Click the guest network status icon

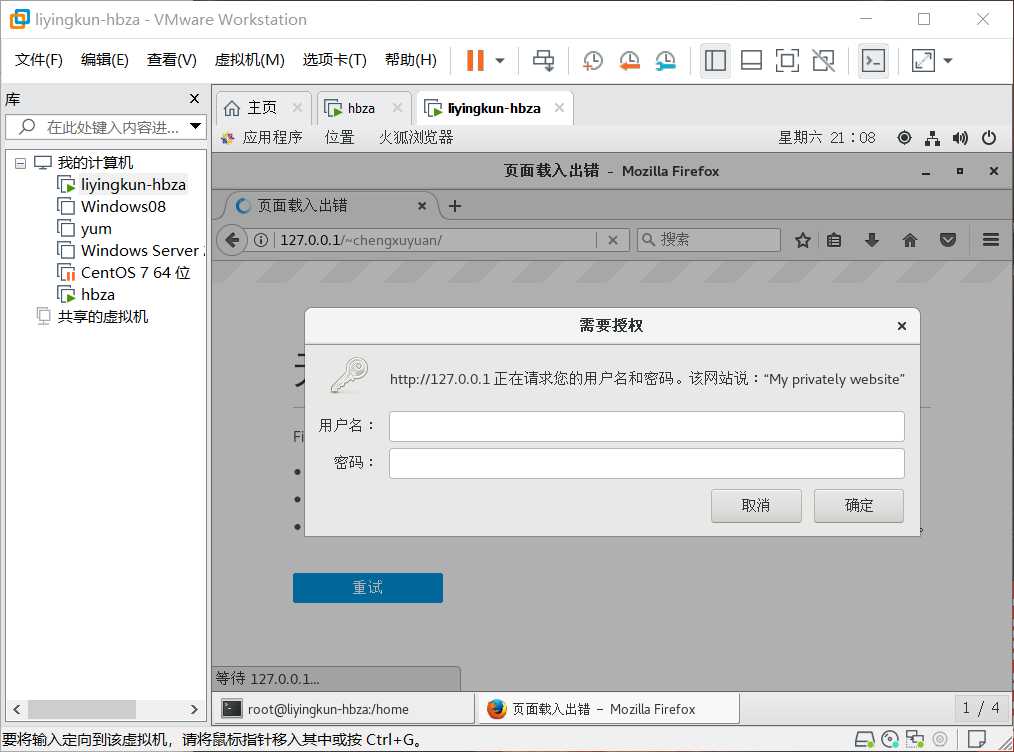click(933, 138)
